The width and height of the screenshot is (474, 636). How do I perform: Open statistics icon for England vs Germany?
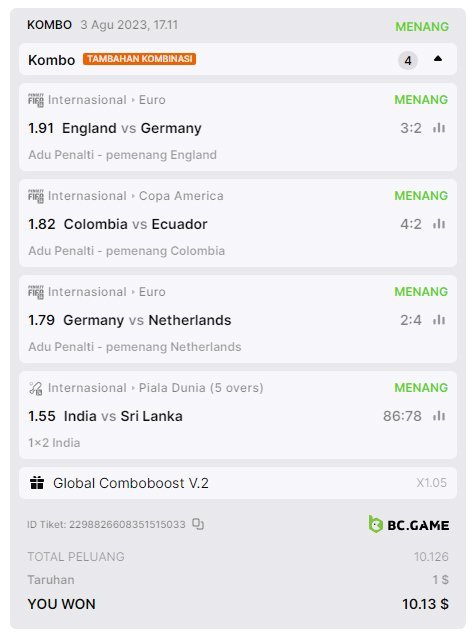439,128
